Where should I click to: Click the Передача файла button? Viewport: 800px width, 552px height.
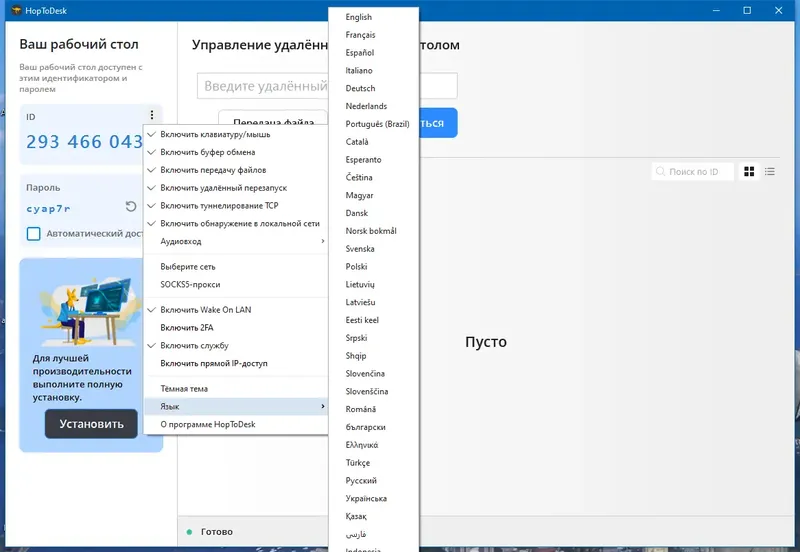(x=273, y=118)
